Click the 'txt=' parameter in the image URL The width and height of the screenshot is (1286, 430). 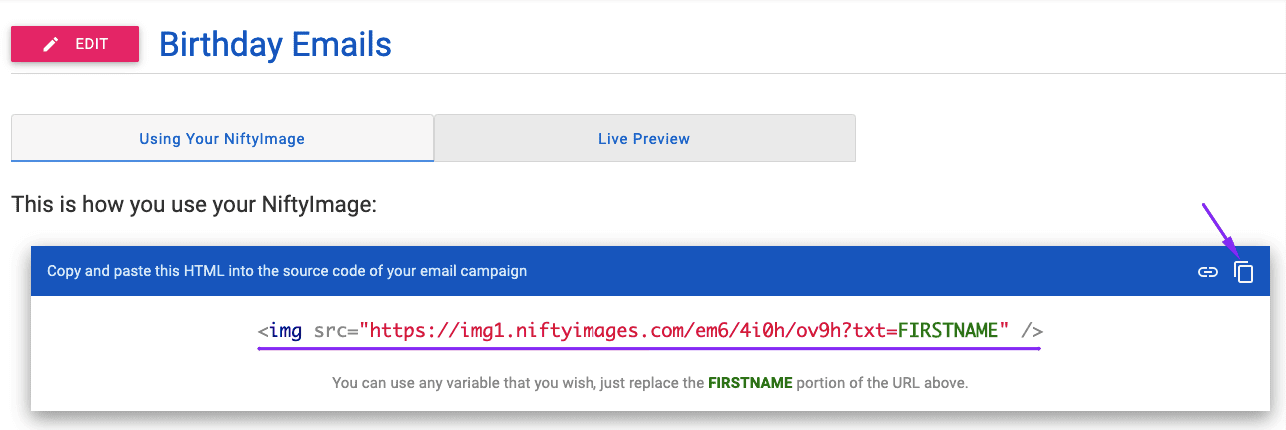click(874, 330)
